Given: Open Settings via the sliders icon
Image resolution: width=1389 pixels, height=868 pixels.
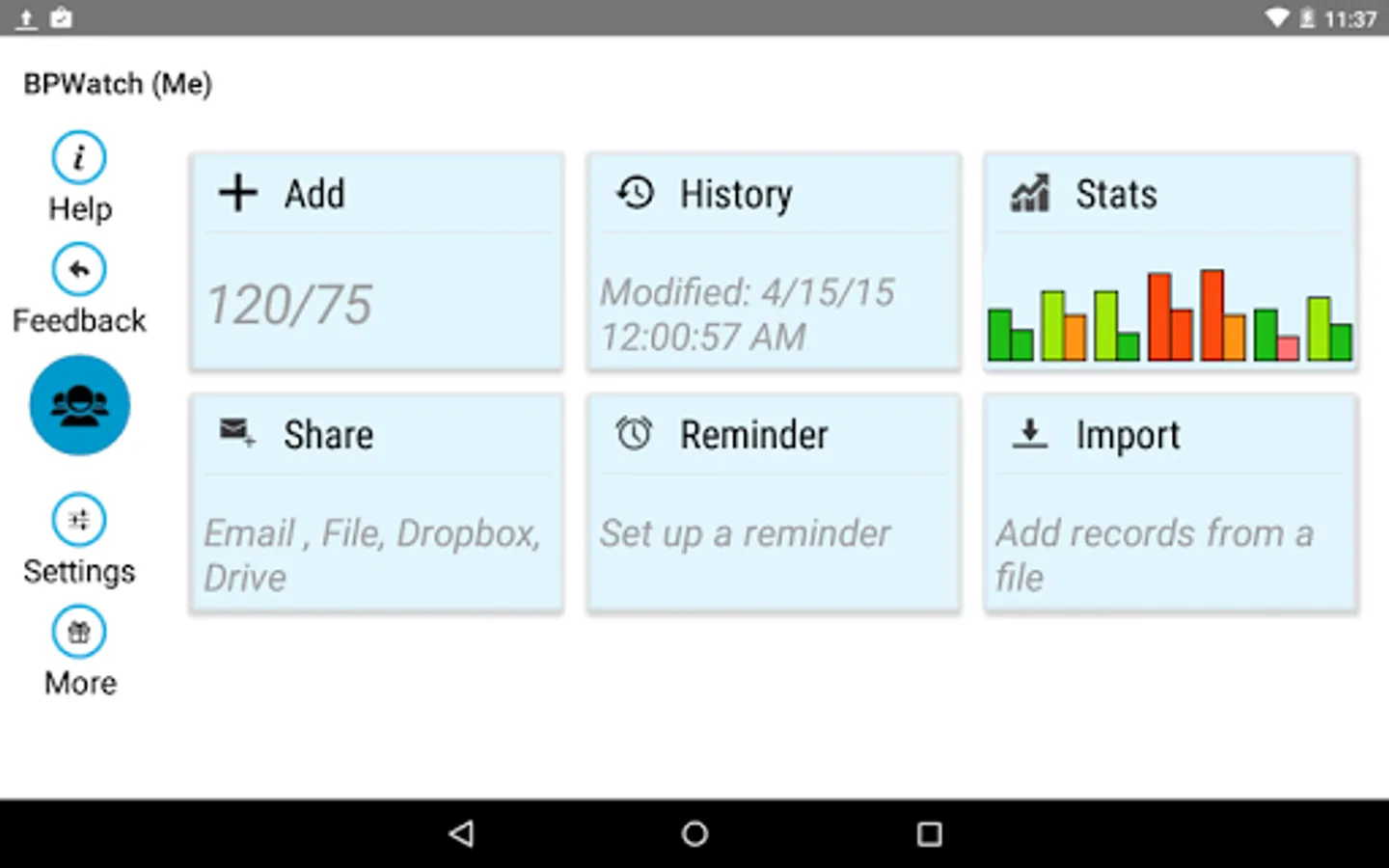Looking at the screenshot, I should click(79, 520).
